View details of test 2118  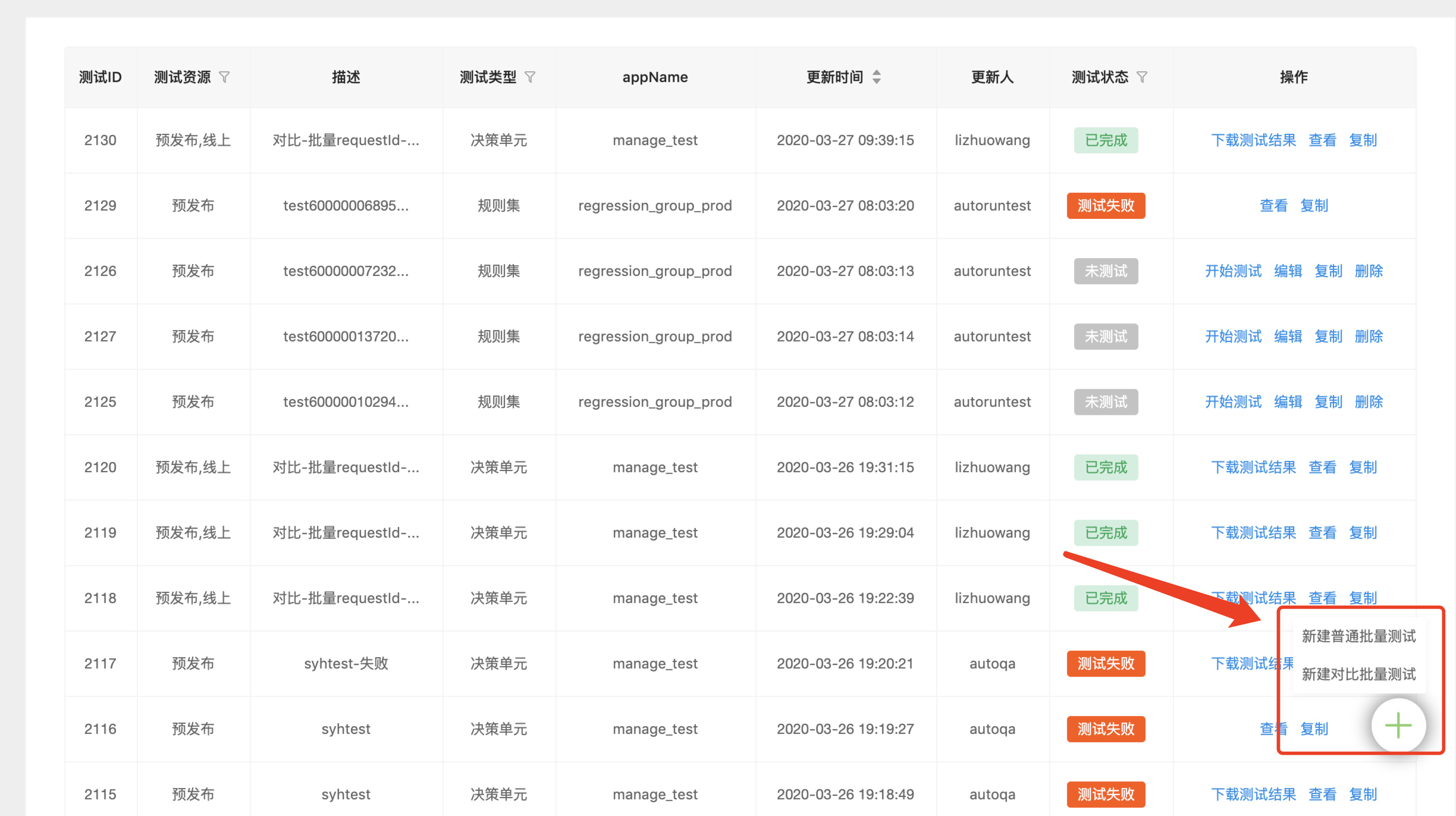point(1322,598)
